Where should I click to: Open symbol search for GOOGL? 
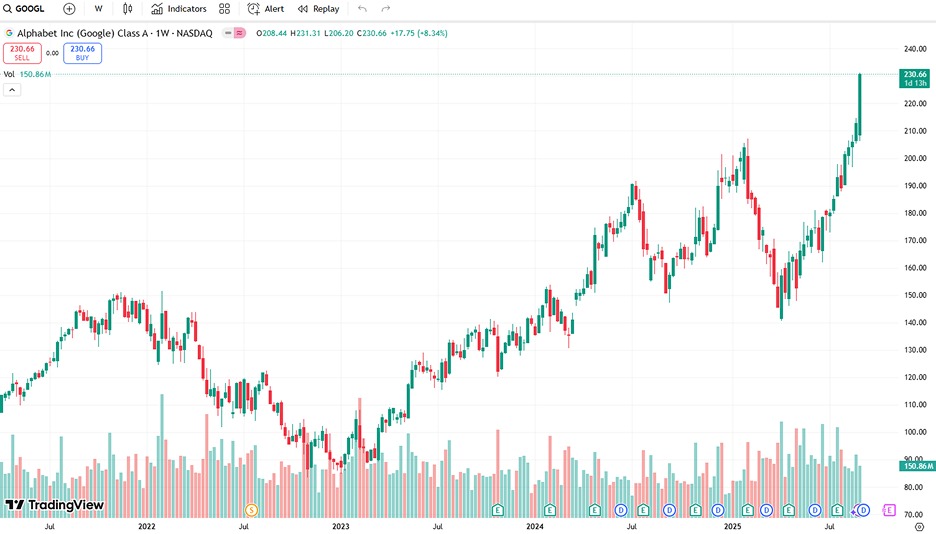tap(24, 9)
